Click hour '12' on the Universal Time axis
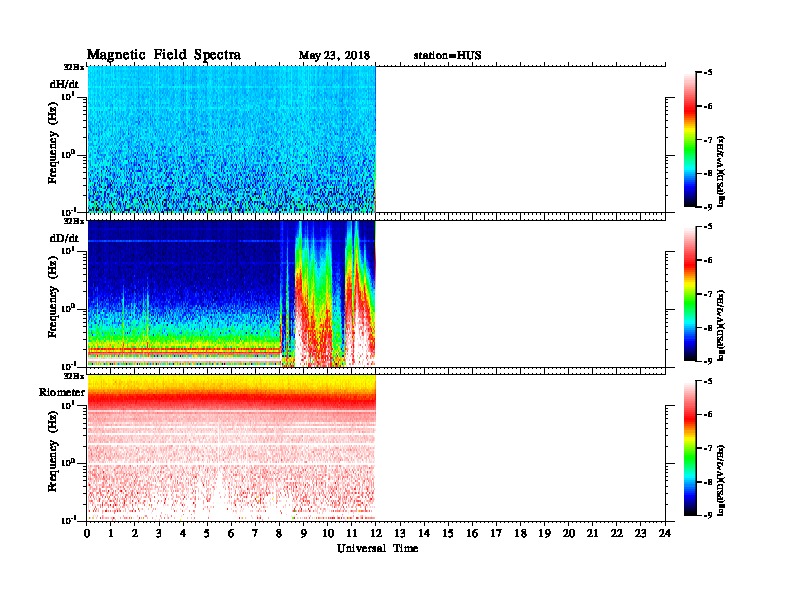 (376, 533)
